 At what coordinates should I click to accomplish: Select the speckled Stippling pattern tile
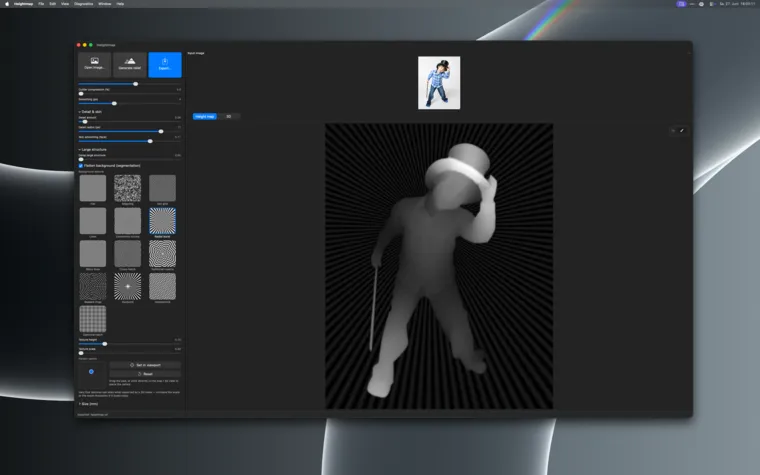pyautogui.click(x=127, y=188)
